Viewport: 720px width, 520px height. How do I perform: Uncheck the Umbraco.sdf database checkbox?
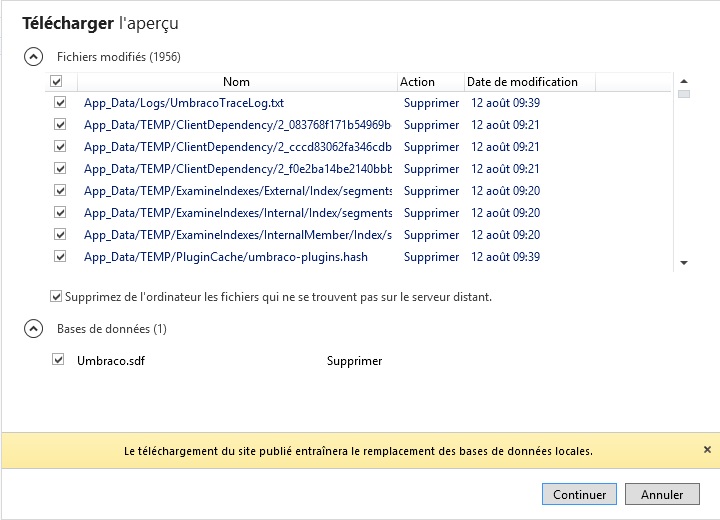point(58,360)
